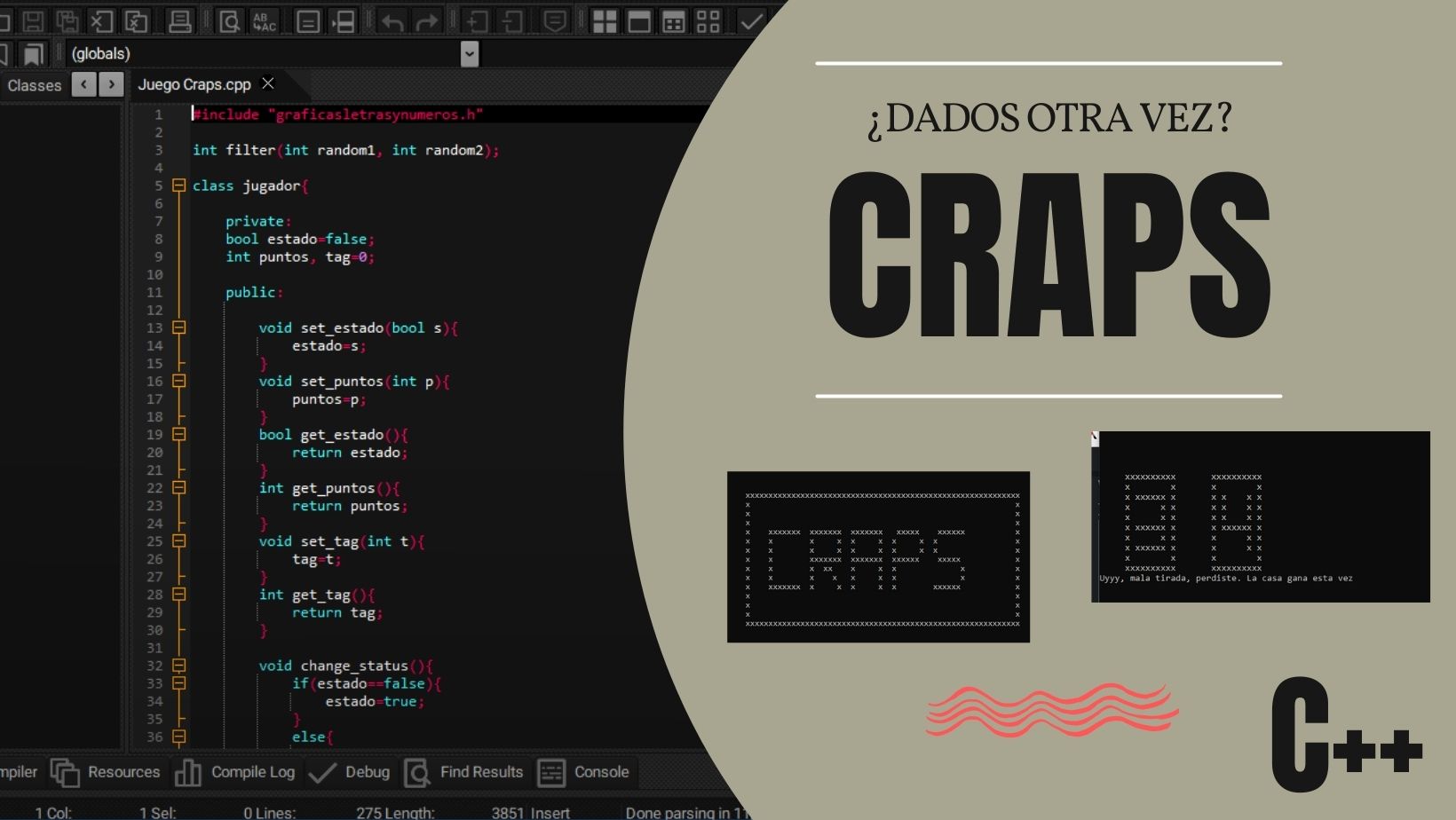Click the Compile four-squares icon

pyautogui.click(x=605, y=20)
